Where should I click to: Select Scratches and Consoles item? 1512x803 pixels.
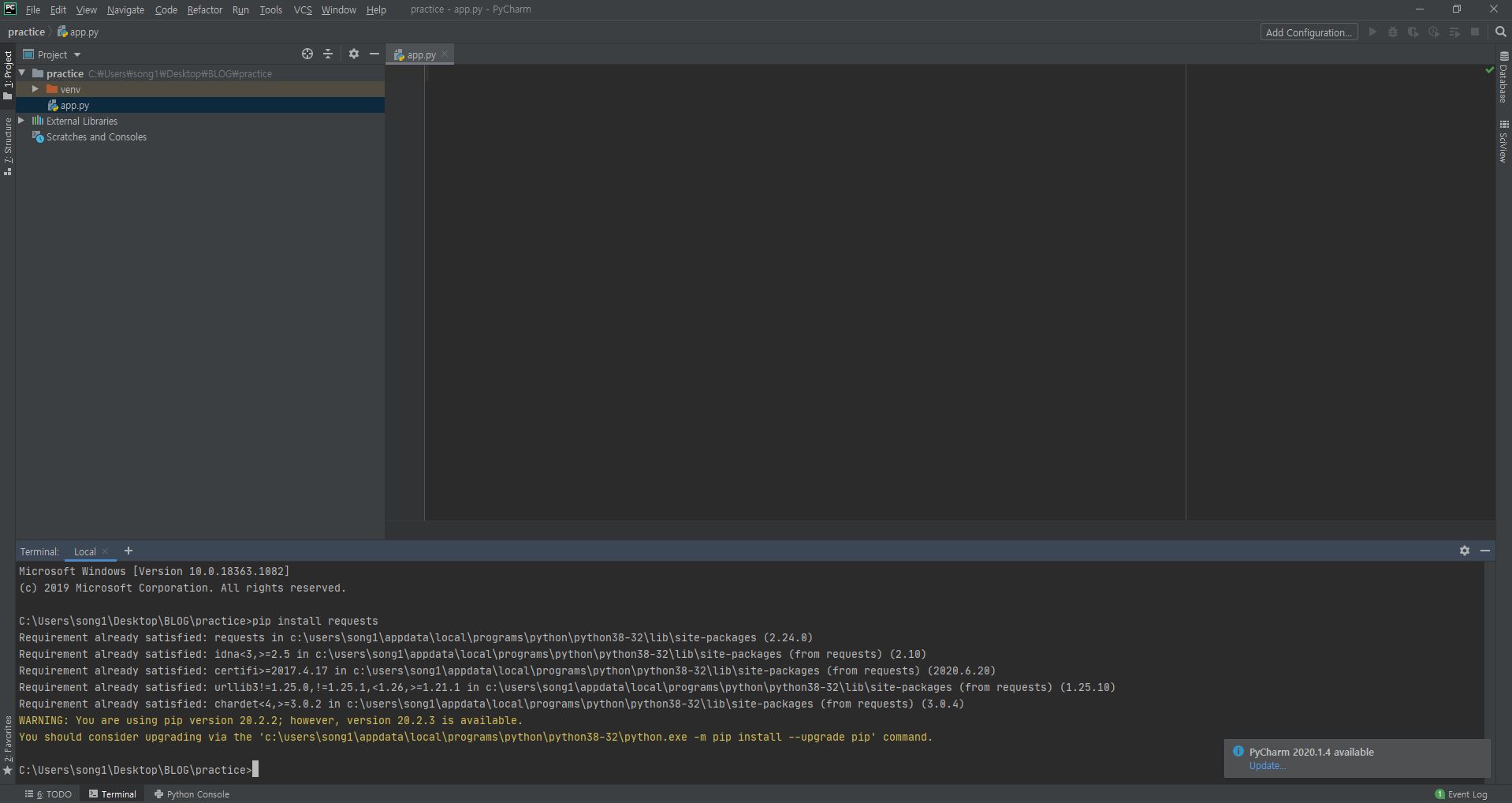pos(200,136)
